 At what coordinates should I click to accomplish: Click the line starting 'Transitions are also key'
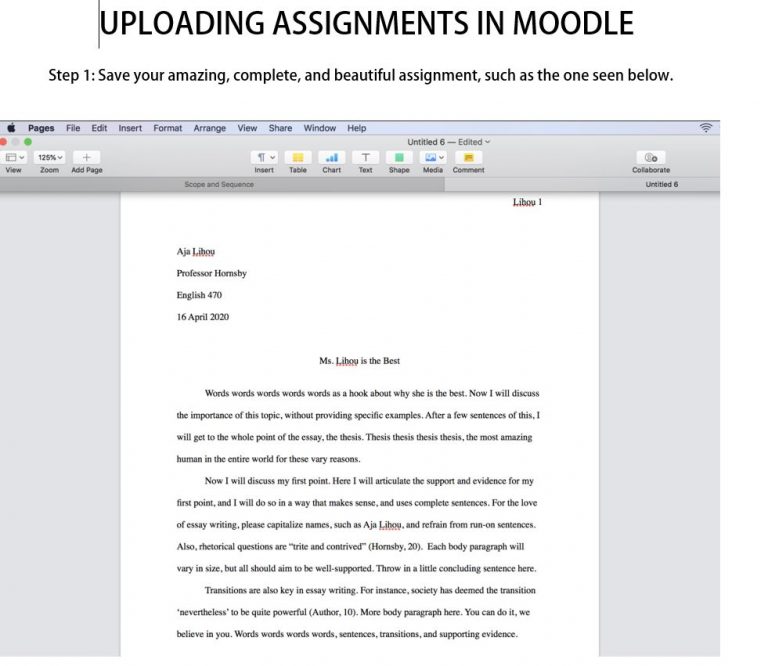(x=370, y=591)
